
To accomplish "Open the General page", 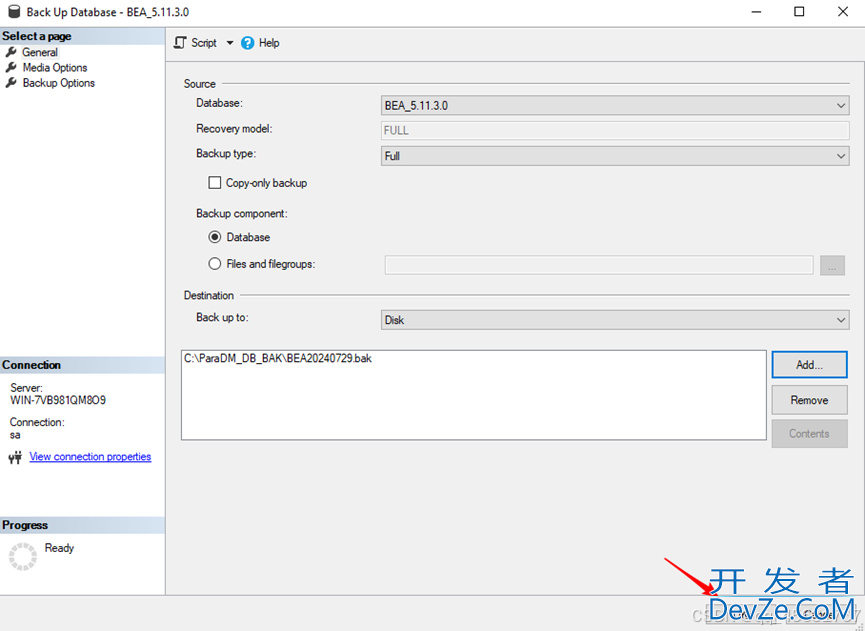I will coord(40,52).
